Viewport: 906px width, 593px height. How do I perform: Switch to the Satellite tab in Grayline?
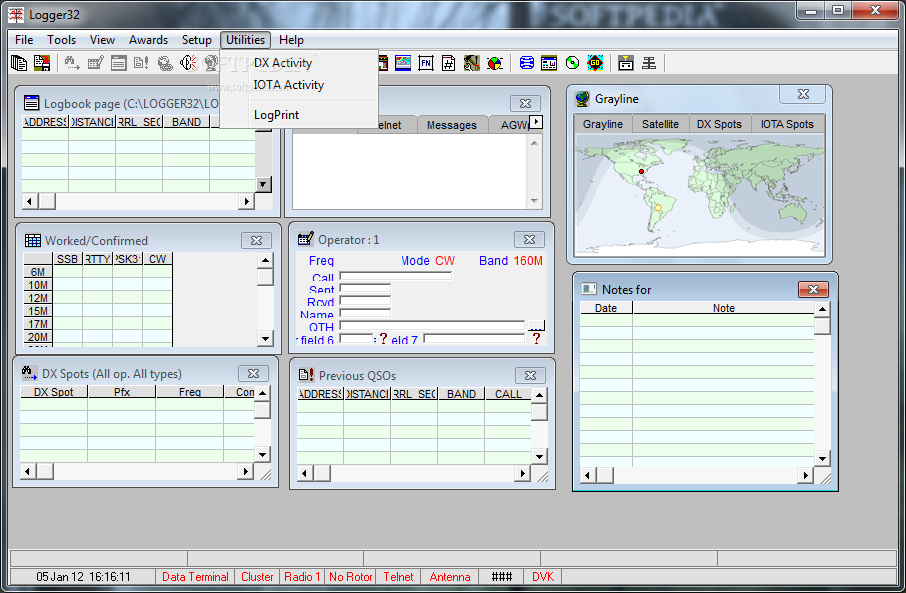click(660, 124)
